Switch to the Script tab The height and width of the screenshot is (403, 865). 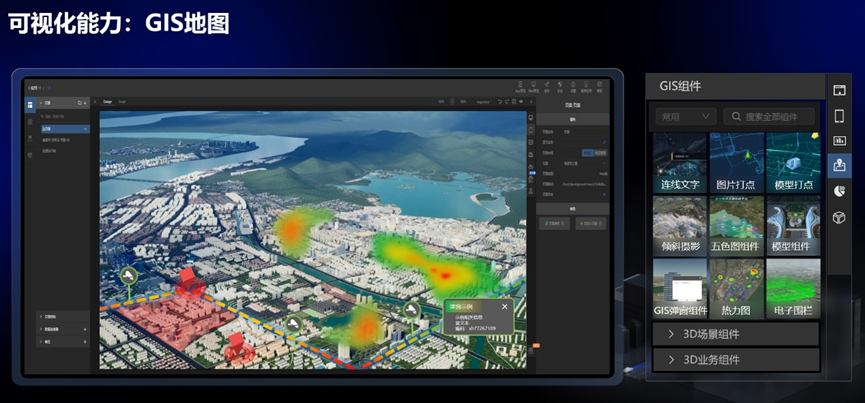(122, 101)
